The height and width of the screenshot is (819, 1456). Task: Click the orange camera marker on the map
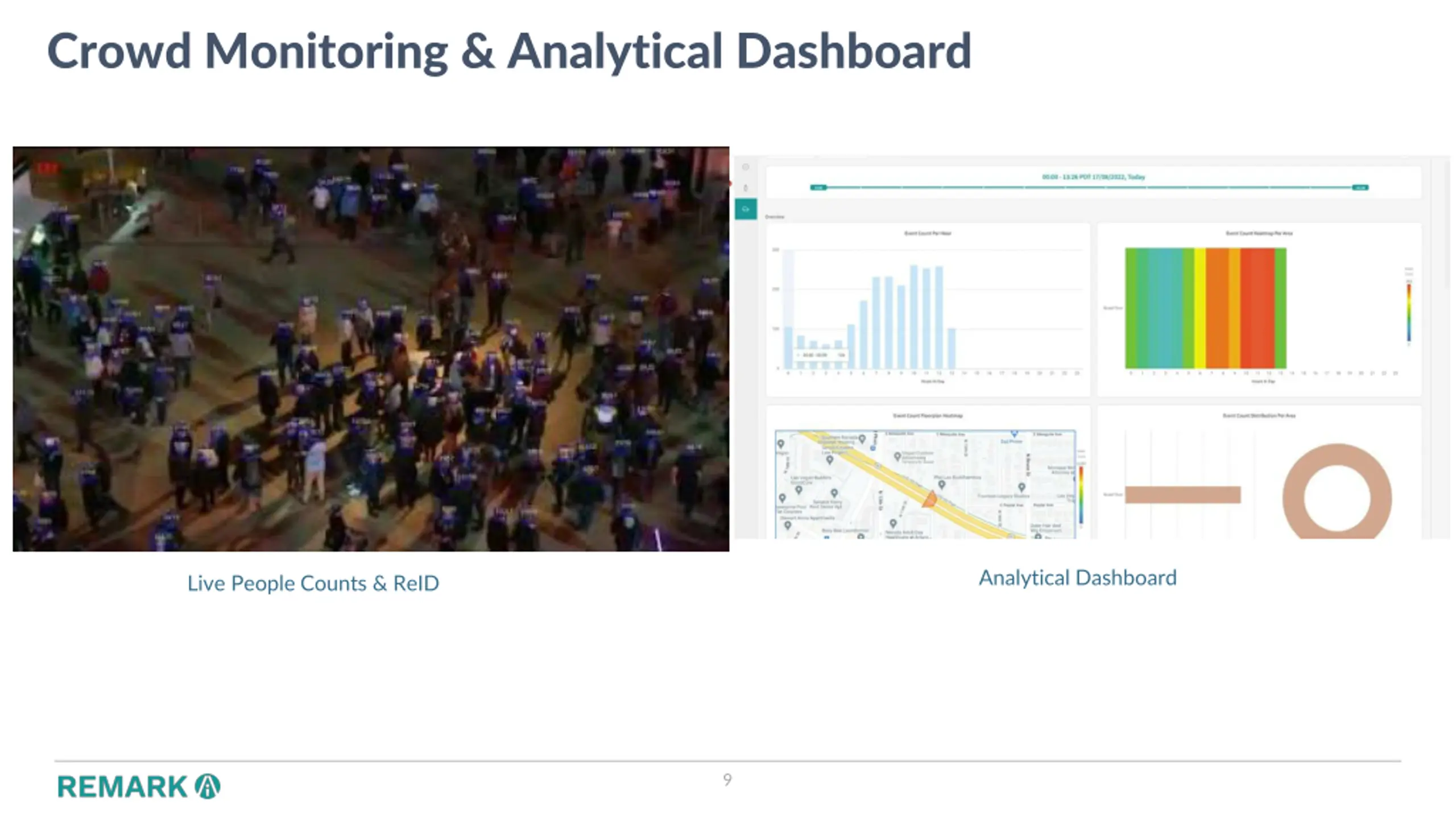(929, 499)
